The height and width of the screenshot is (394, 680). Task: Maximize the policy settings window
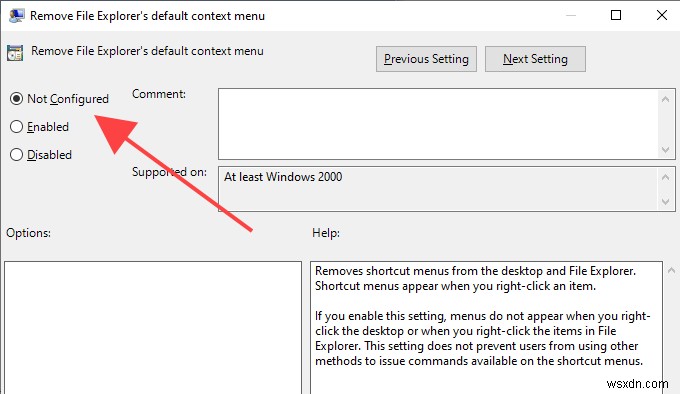[616, 15]
